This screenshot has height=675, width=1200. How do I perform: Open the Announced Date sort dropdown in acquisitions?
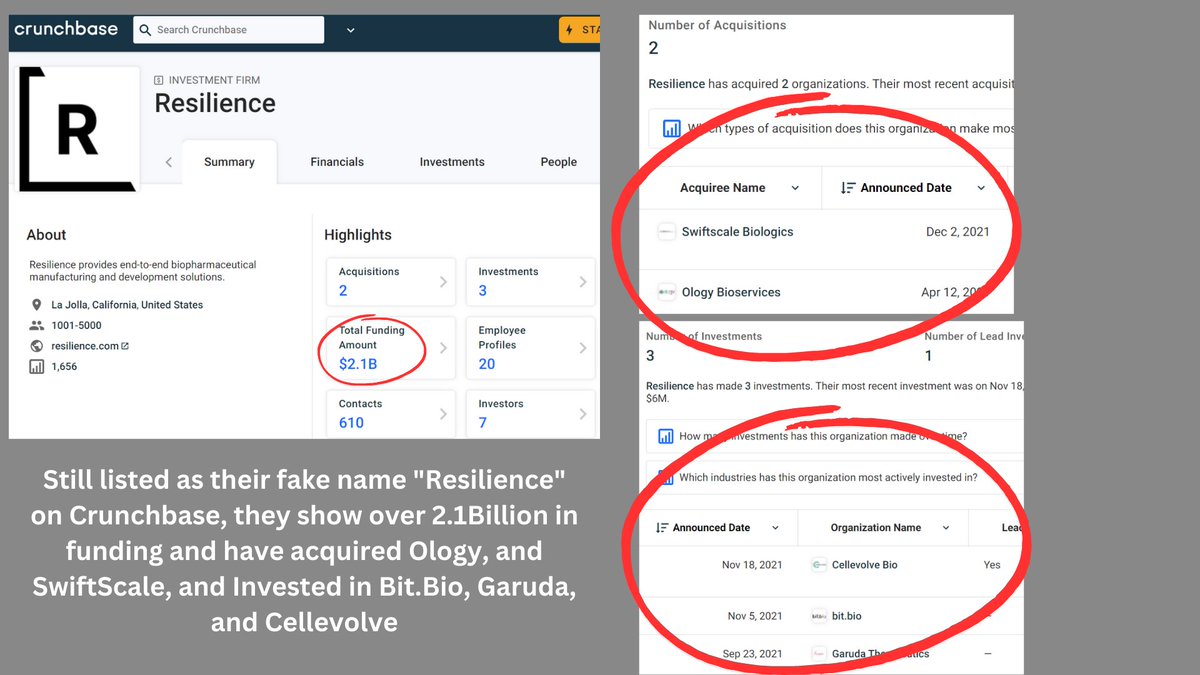coord(981,188)
